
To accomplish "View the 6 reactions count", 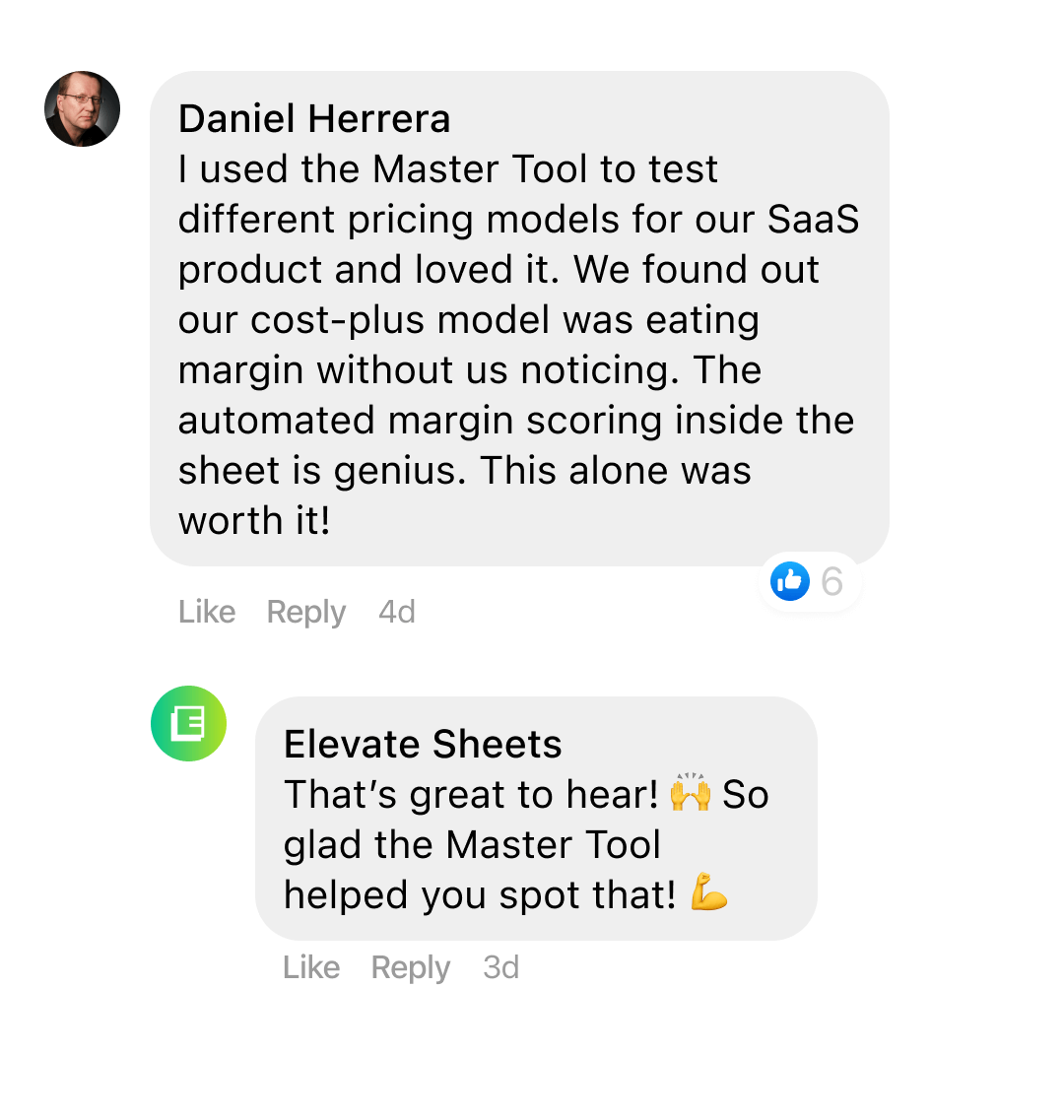I will click(832, 582).
